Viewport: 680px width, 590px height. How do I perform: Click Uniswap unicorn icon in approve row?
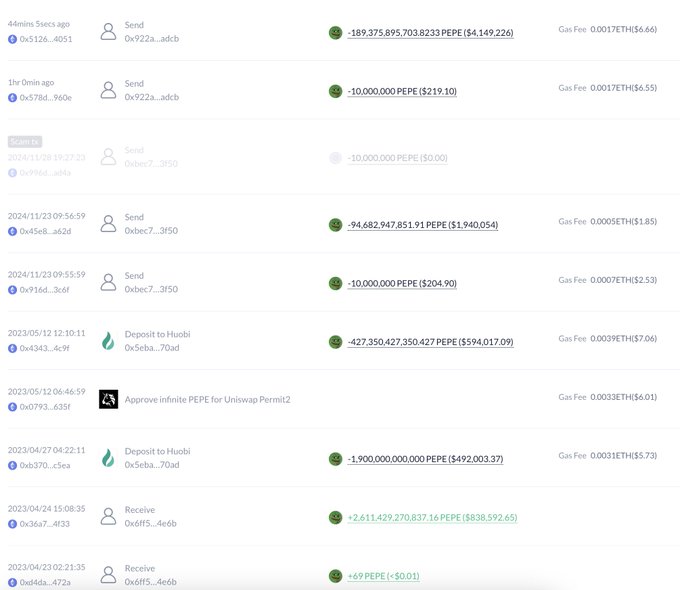108,399
